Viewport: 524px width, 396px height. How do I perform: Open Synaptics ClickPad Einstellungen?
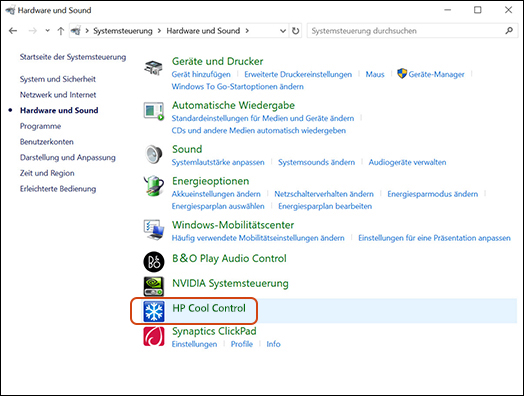194,344
